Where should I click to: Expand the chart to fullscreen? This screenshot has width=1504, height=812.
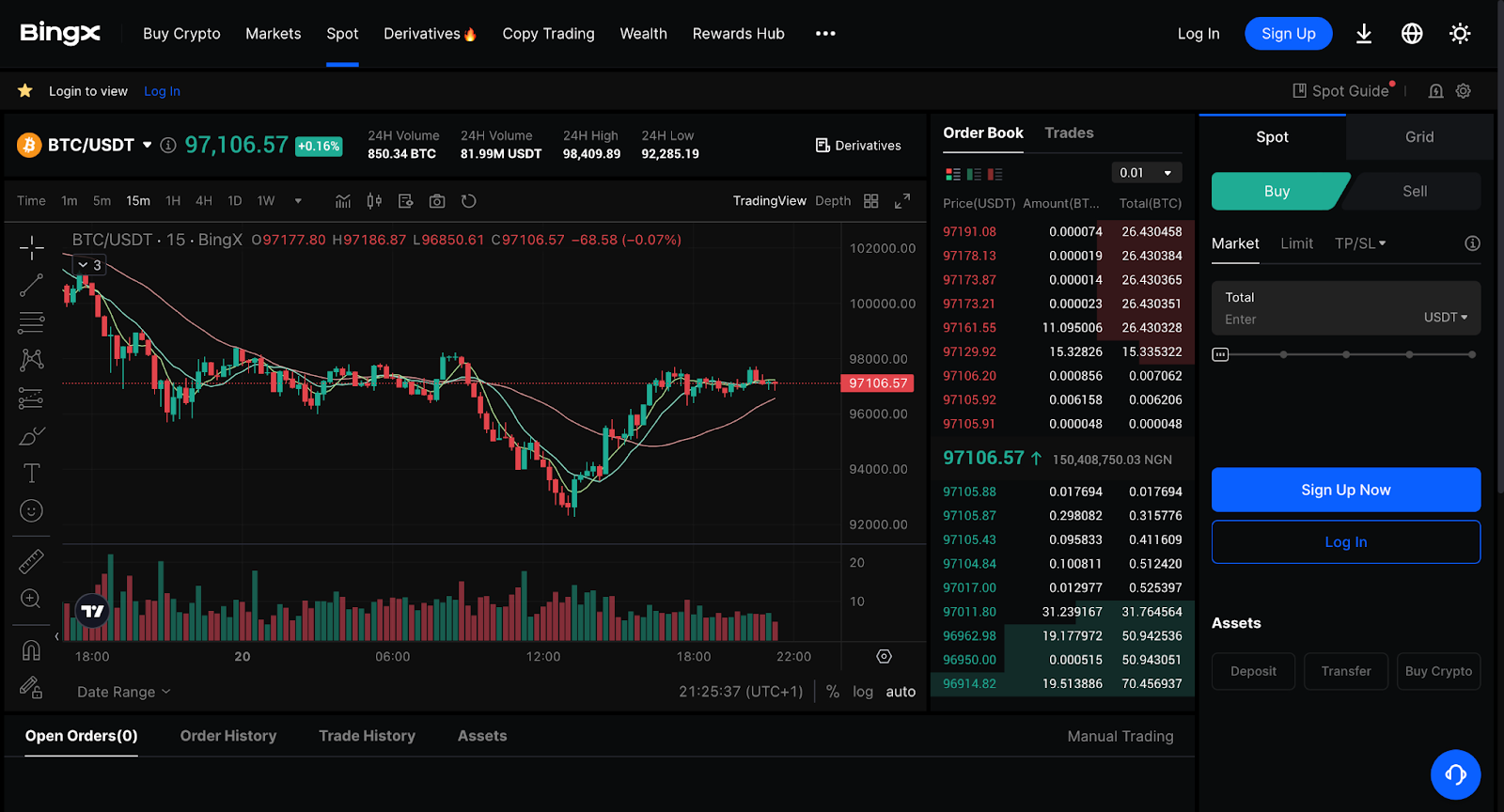901,201
